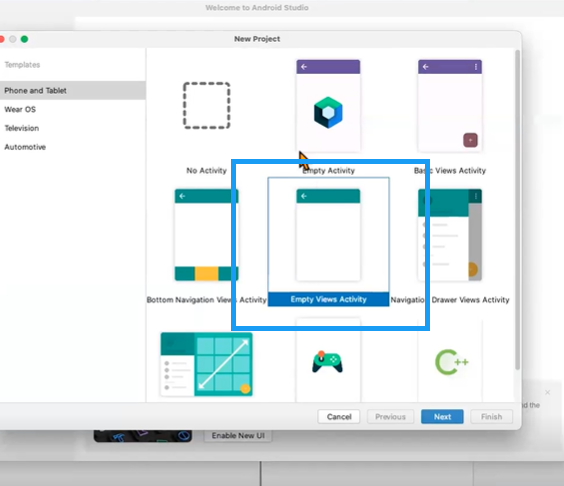564x486 pixels.
Task: Click the green zoom window button
Action: click(24, 39)
